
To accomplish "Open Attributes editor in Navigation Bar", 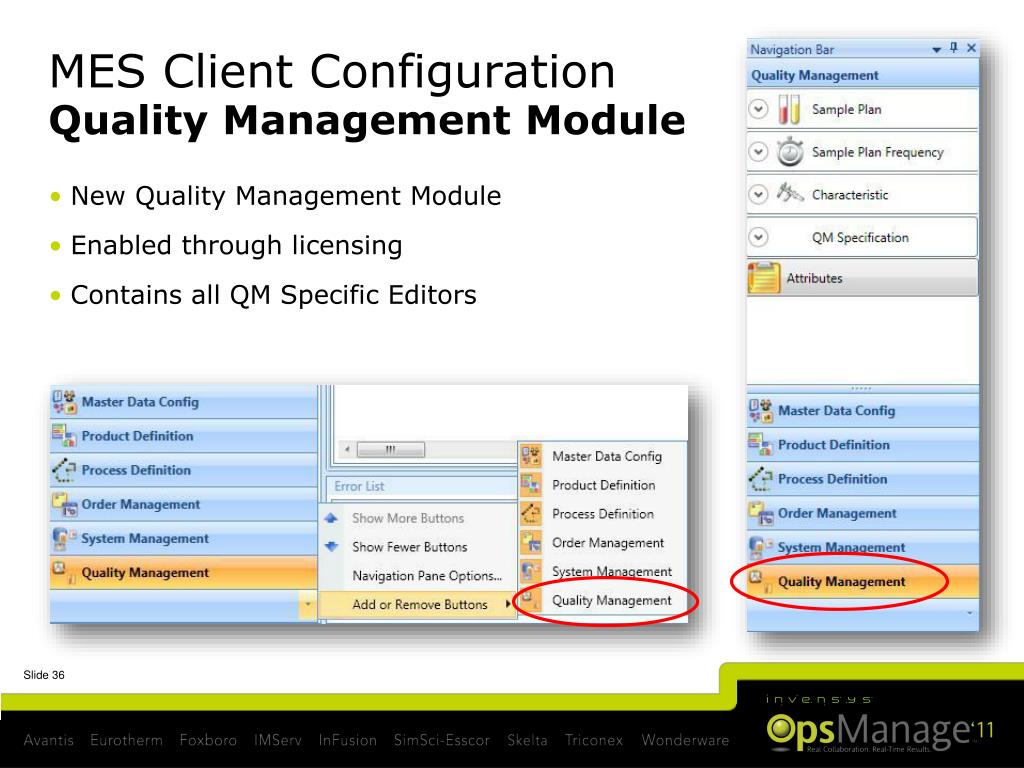I will tap(862, 278).
